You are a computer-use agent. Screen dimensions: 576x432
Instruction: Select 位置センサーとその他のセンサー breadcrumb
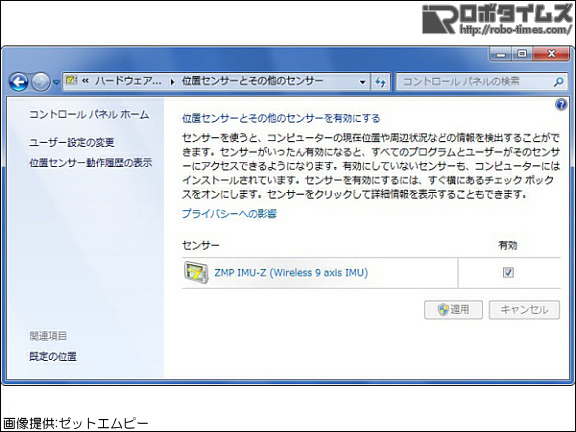[x=253, y=81]
